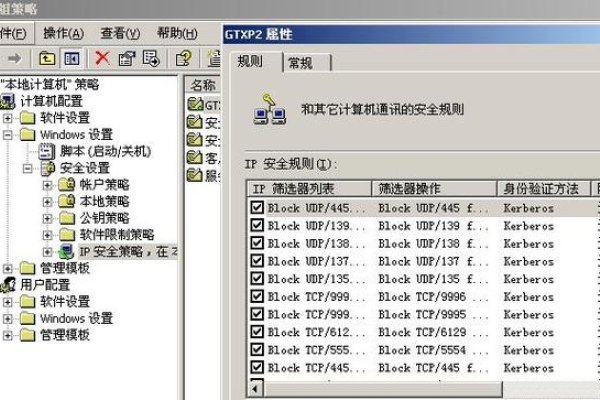This screenshot has width=600, height=400.
Task: Click the 公钥策略 folder icon
Action: (67, 218)
